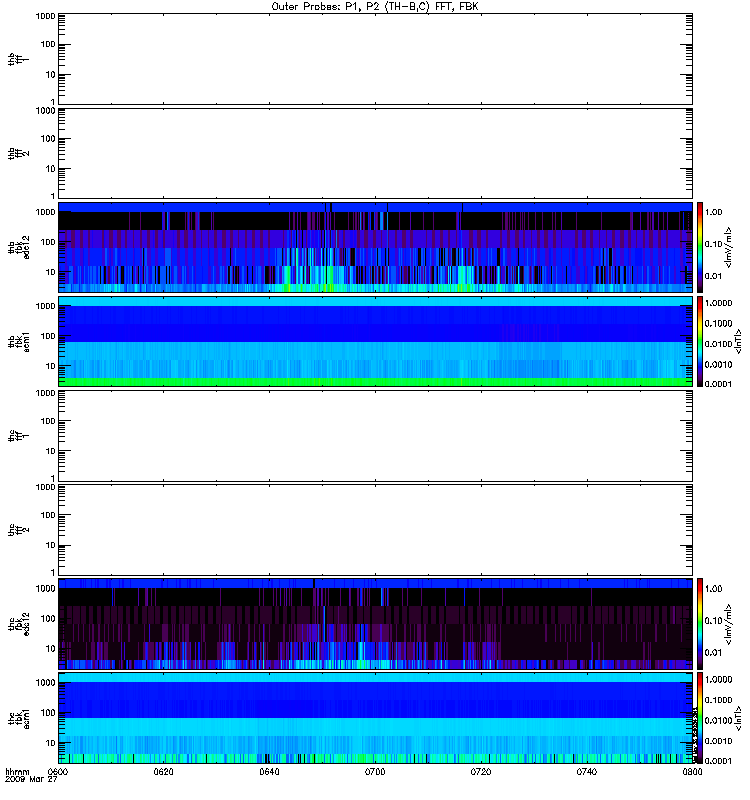Click the '<|mV/m|>' unit label beside thc edc12 color bar
Screen dimensions: 750x800
point(729,624)
